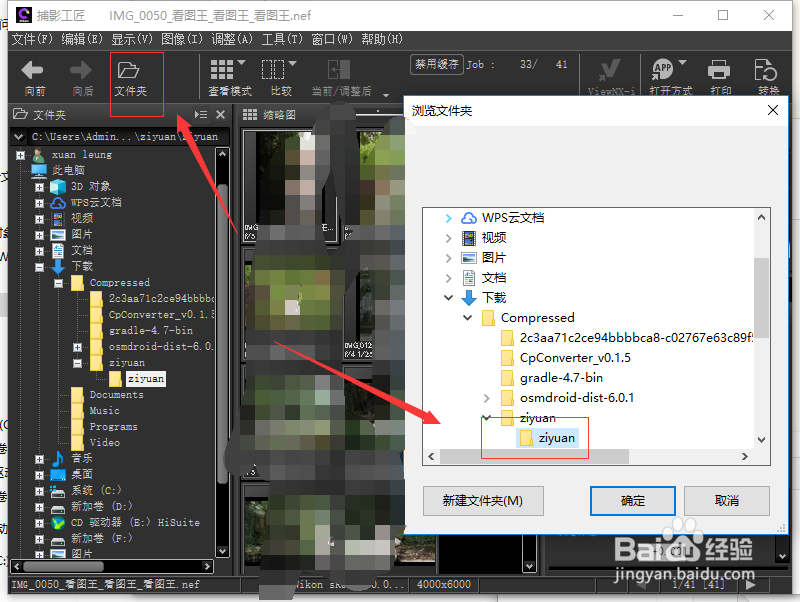
Task: Select 此电脑 in folder tree
Action: coord(68,170)
